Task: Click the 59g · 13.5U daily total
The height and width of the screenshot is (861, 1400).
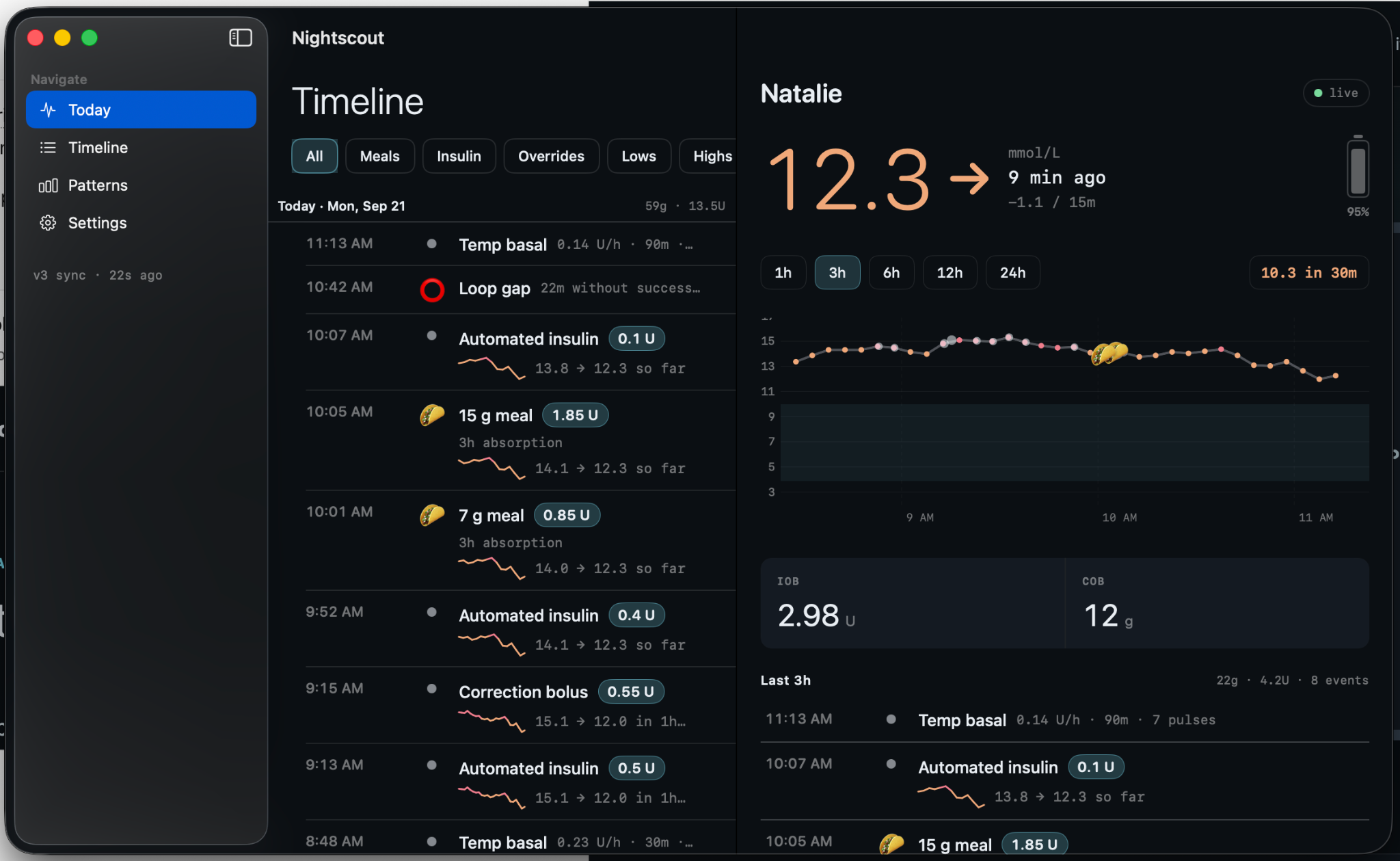Action: click(685, 206)
